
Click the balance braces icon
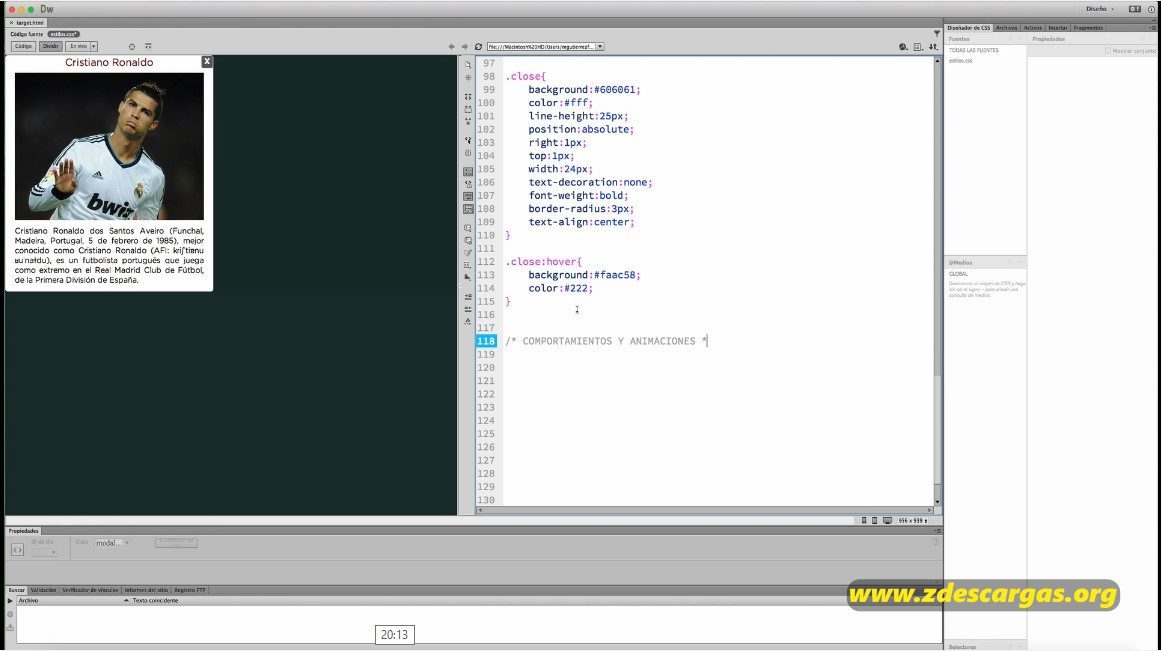pyautogui.click(x=468, y=153)
